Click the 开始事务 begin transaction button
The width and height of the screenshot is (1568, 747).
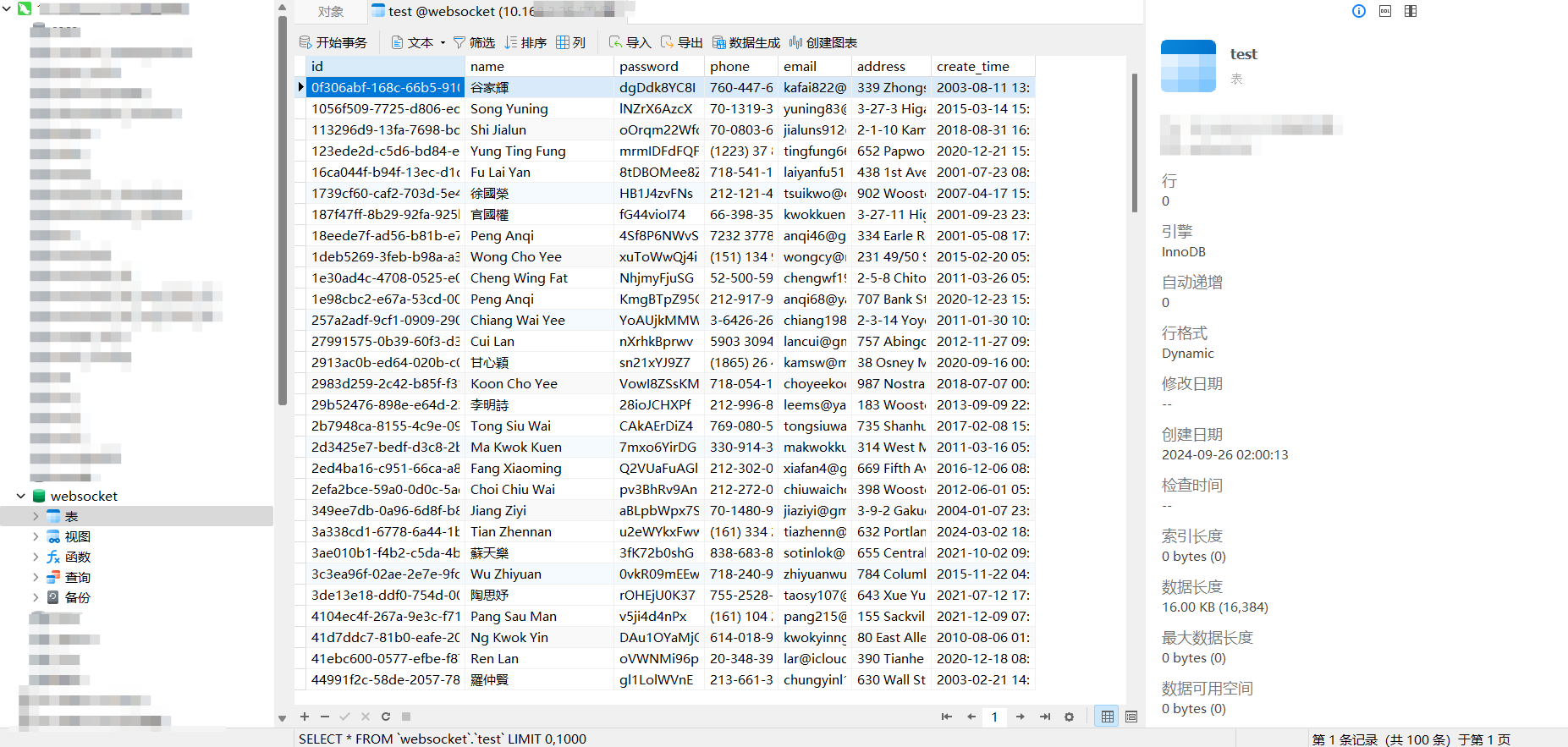tap(333, 42)
